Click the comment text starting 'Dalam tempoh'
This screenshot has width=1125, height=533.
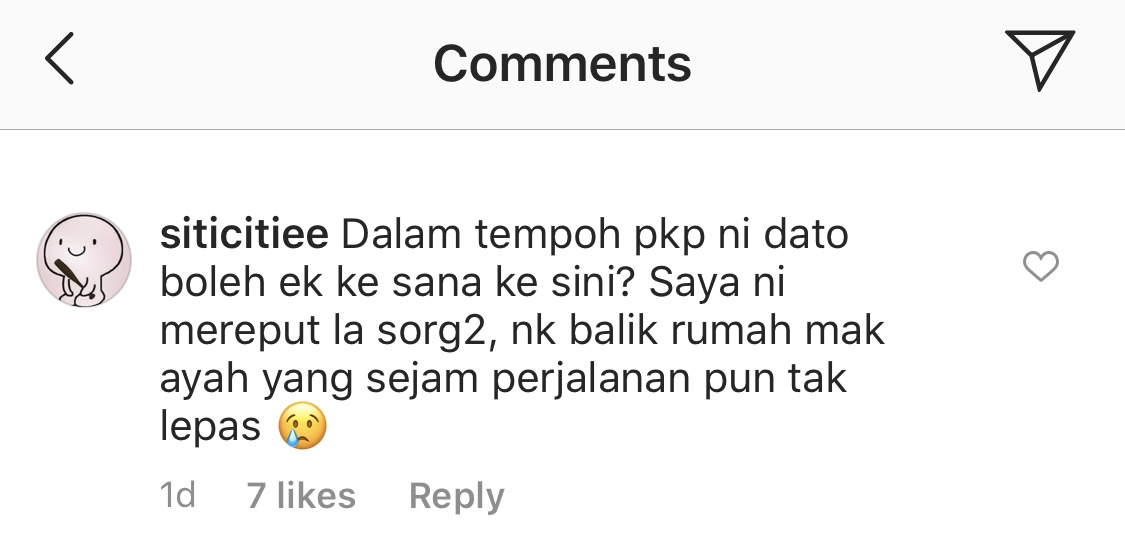(x=522, y=330)
